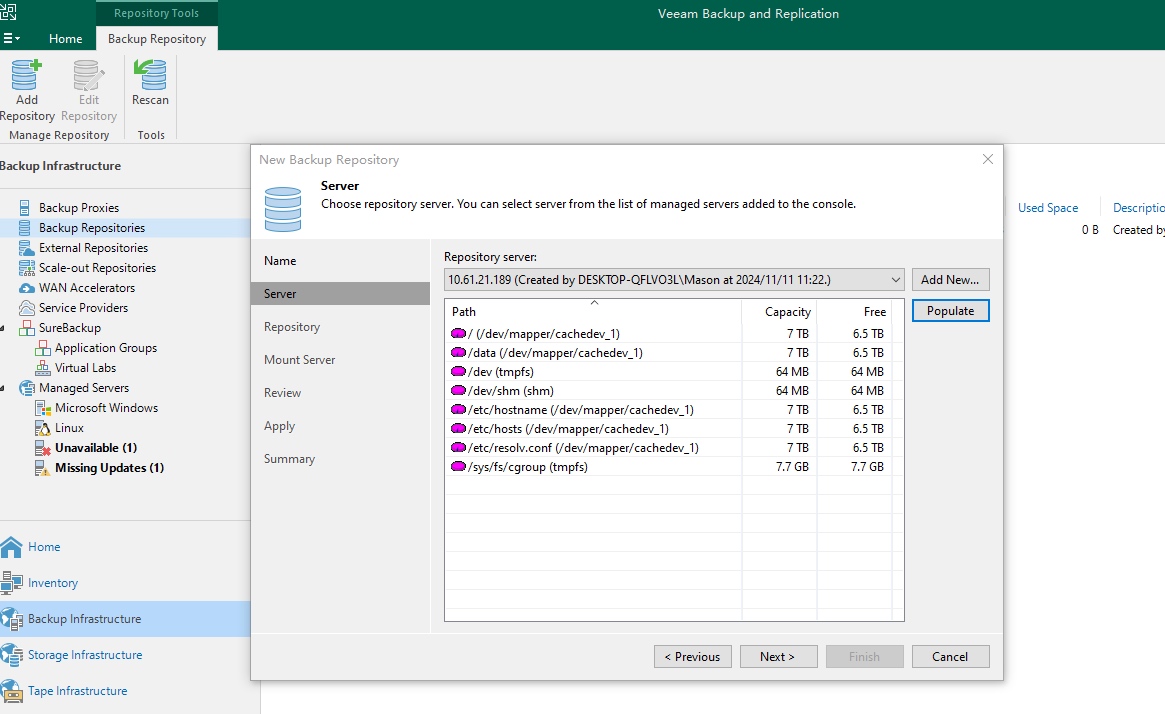Select the Server wizard step
The height and width of the screenshot is (714, 1165).
click(x=340, y=293)
